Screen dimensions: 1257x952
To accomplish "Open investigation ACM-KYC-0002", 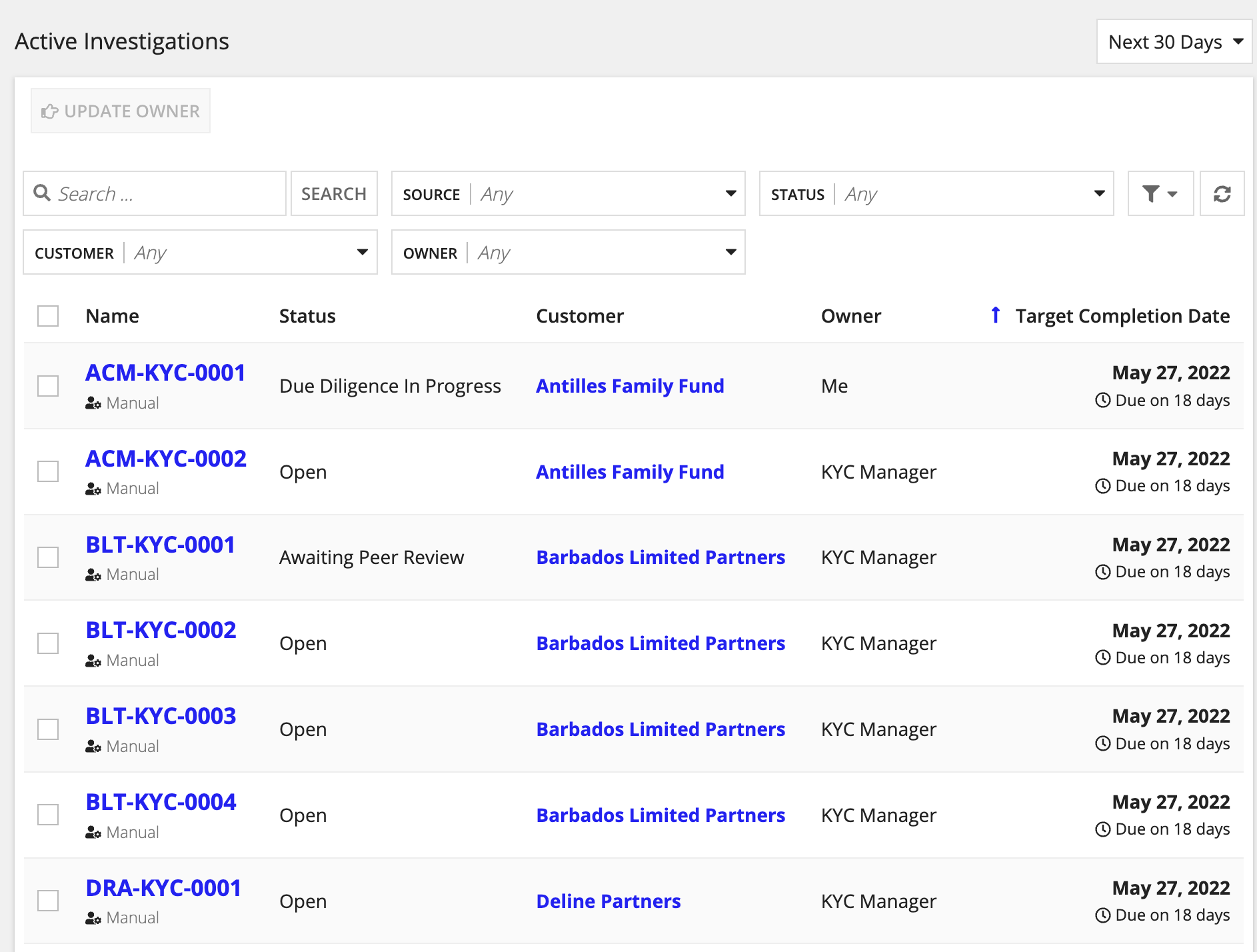I will pos(166,459).
